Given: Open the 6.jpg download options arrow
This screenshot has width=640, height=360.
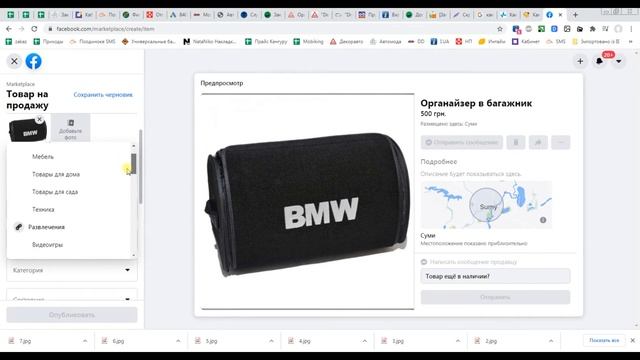Looking at the screenshot, I should [178, 341].
